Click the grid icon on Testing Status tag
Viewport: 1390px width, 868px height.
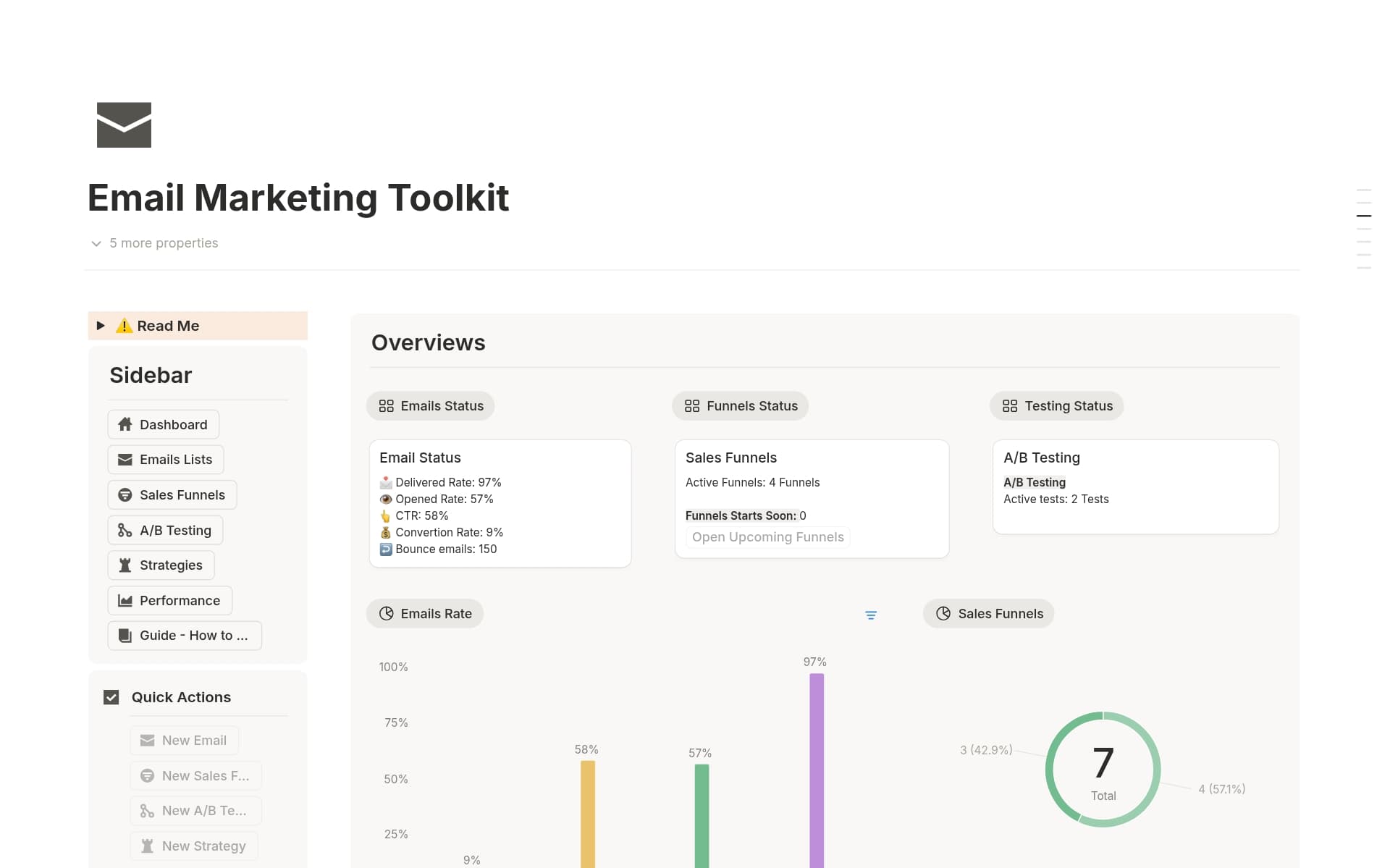(x=1010, y=405)
